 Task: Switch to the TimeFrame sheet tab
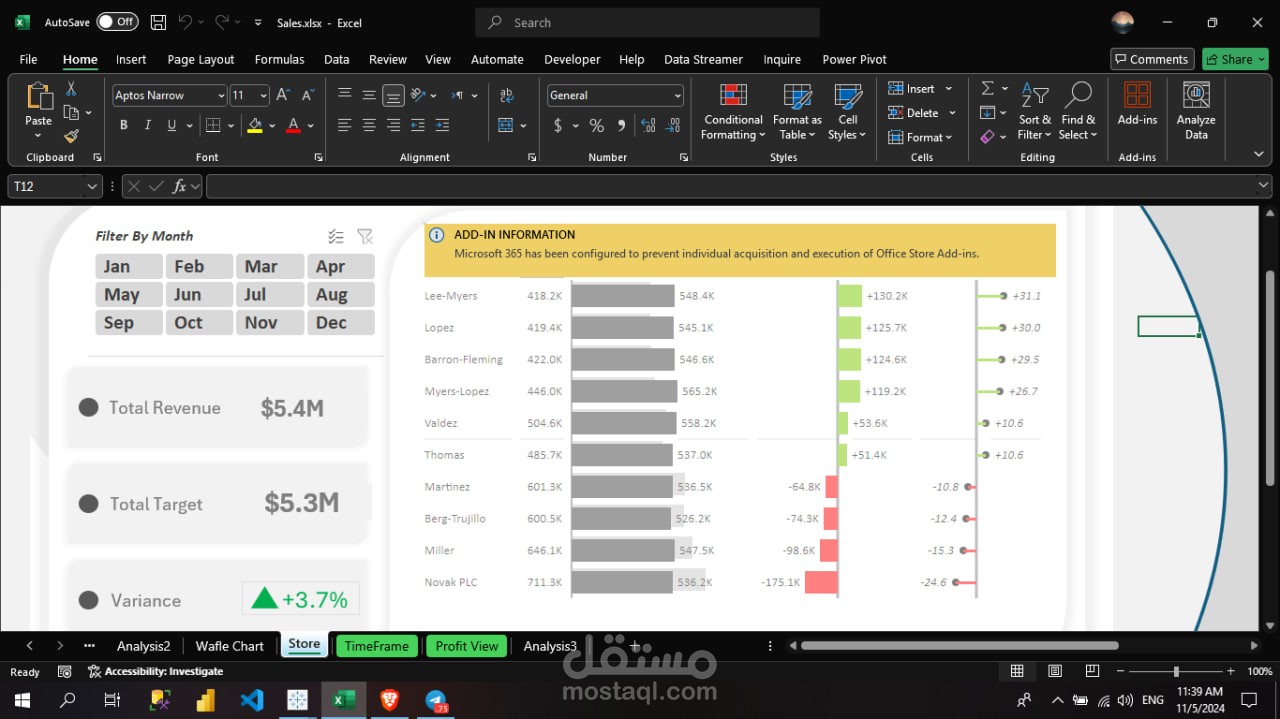pyautogui.click(x=376, y=646)
